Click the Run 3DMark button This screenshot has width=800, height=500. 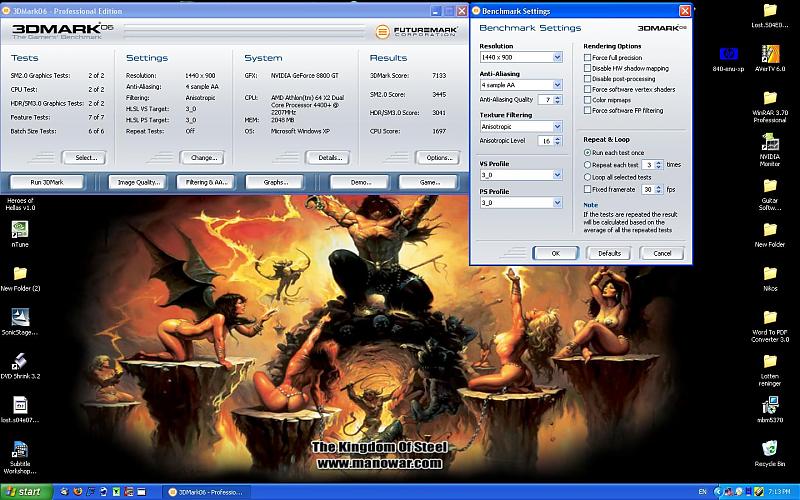[x=47, y=182]
